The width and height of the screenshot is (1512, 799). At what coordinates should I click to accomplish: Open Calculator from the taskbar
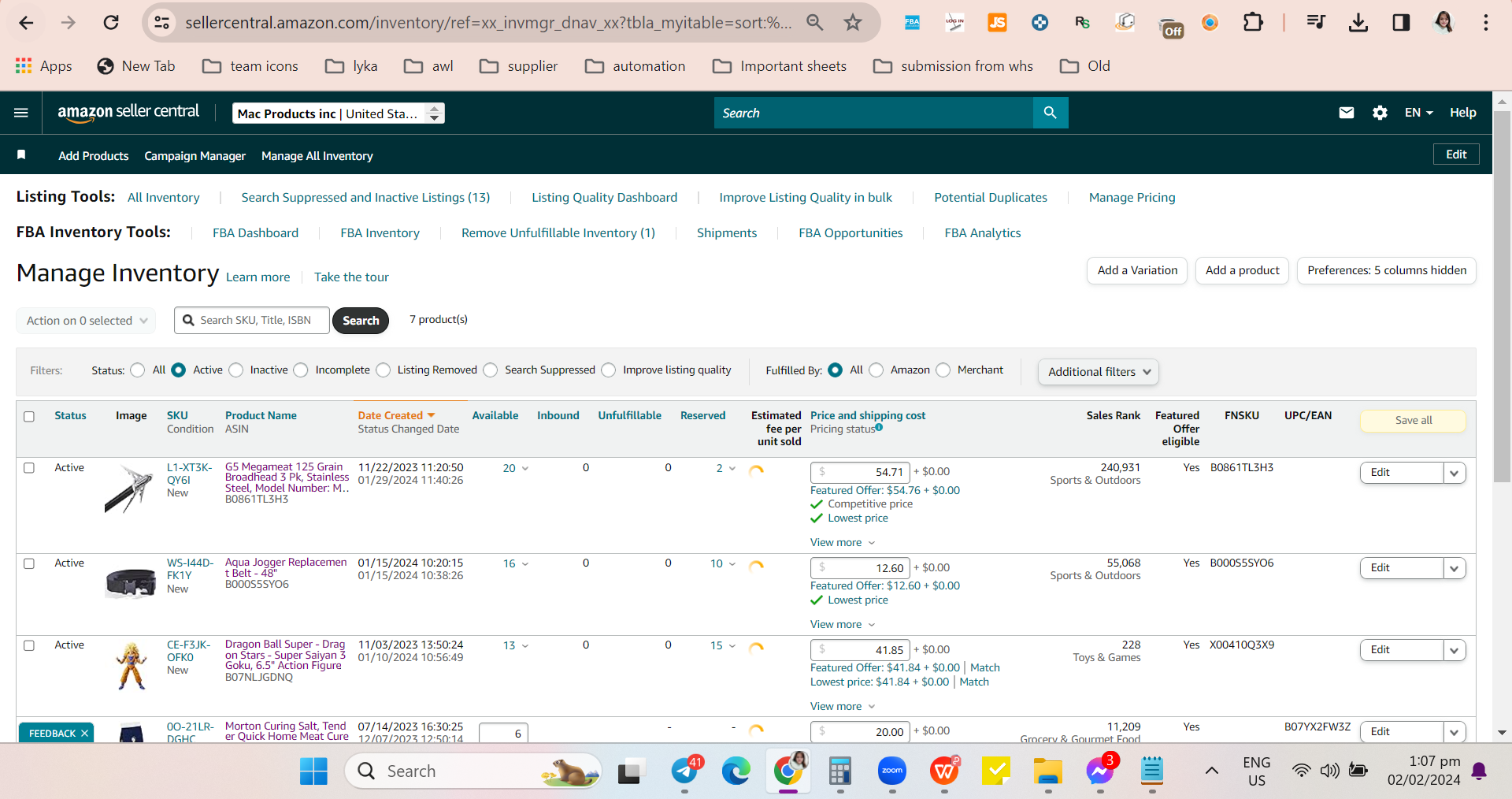point(840,771)
